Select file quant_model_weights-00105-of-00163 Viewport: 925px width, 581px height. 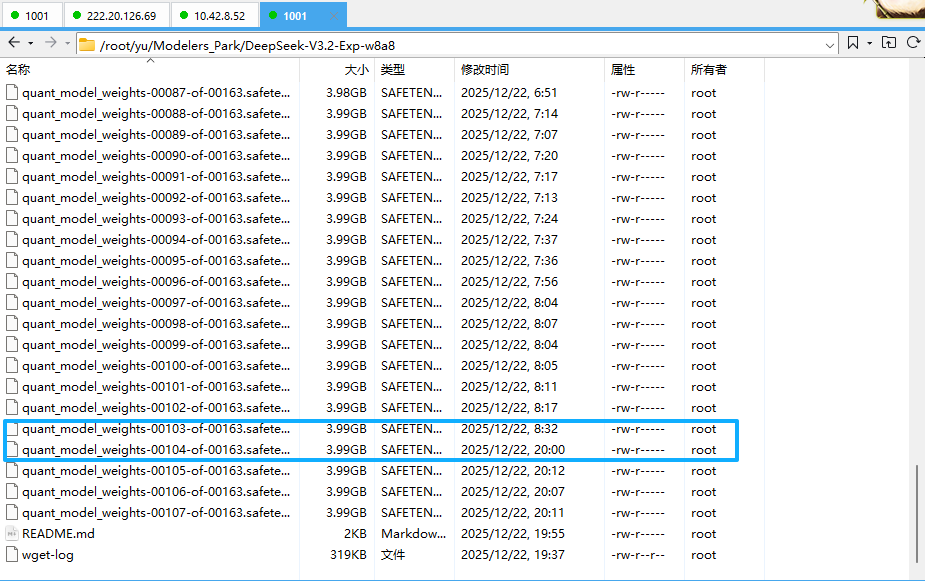[x=156, y=471]
